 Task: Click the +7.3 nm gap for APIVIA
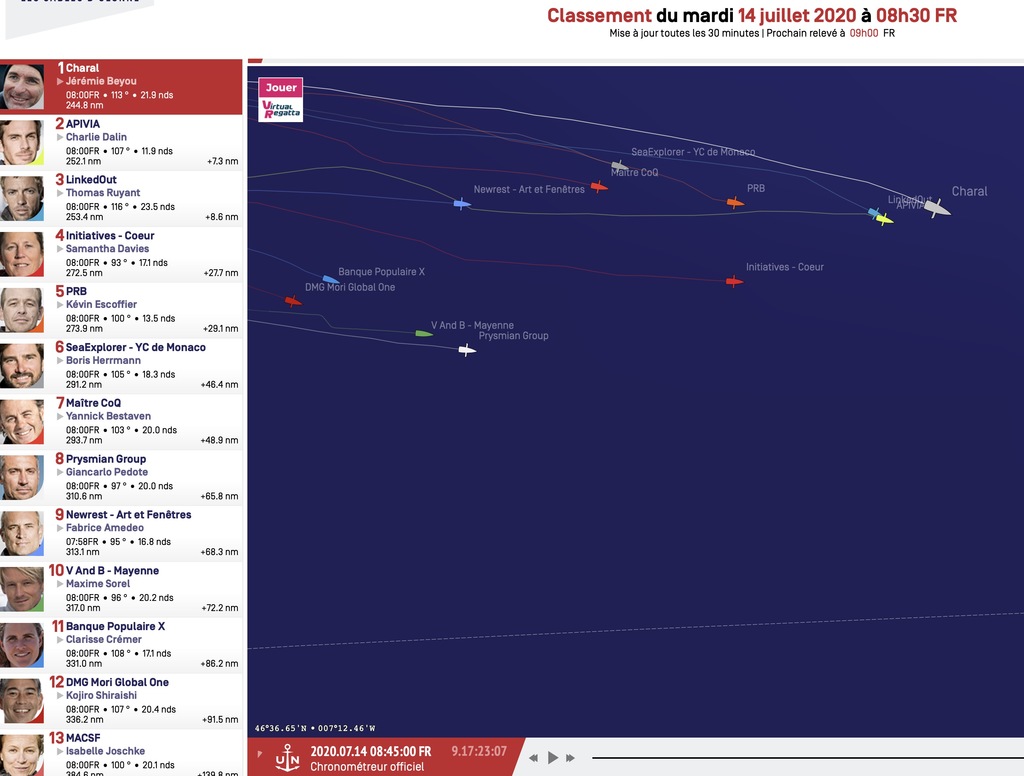(x=223, y=161)
